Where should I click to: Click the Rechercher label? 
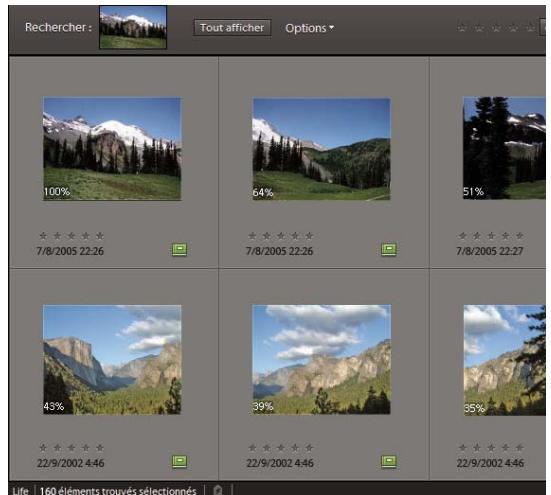click(58, 27)
